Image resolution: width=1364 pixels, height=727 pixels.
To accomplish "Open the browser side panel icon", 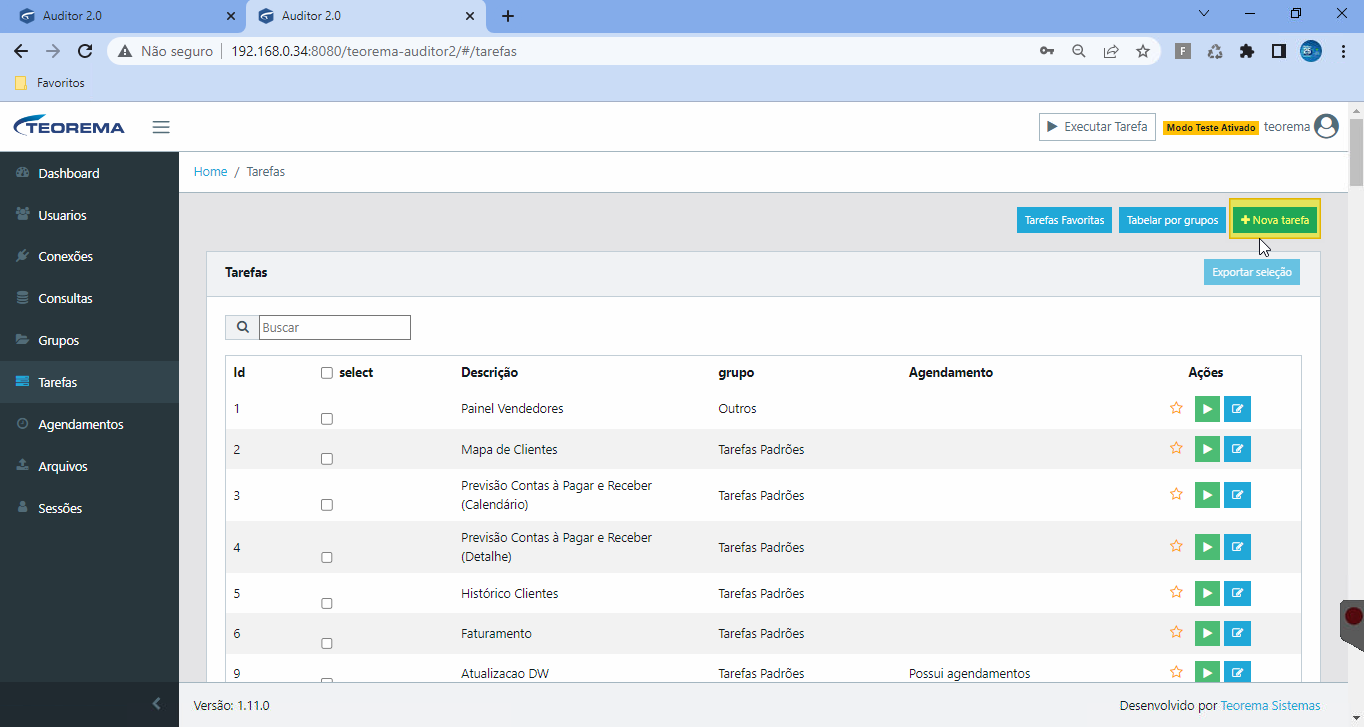I will 1278,51.
